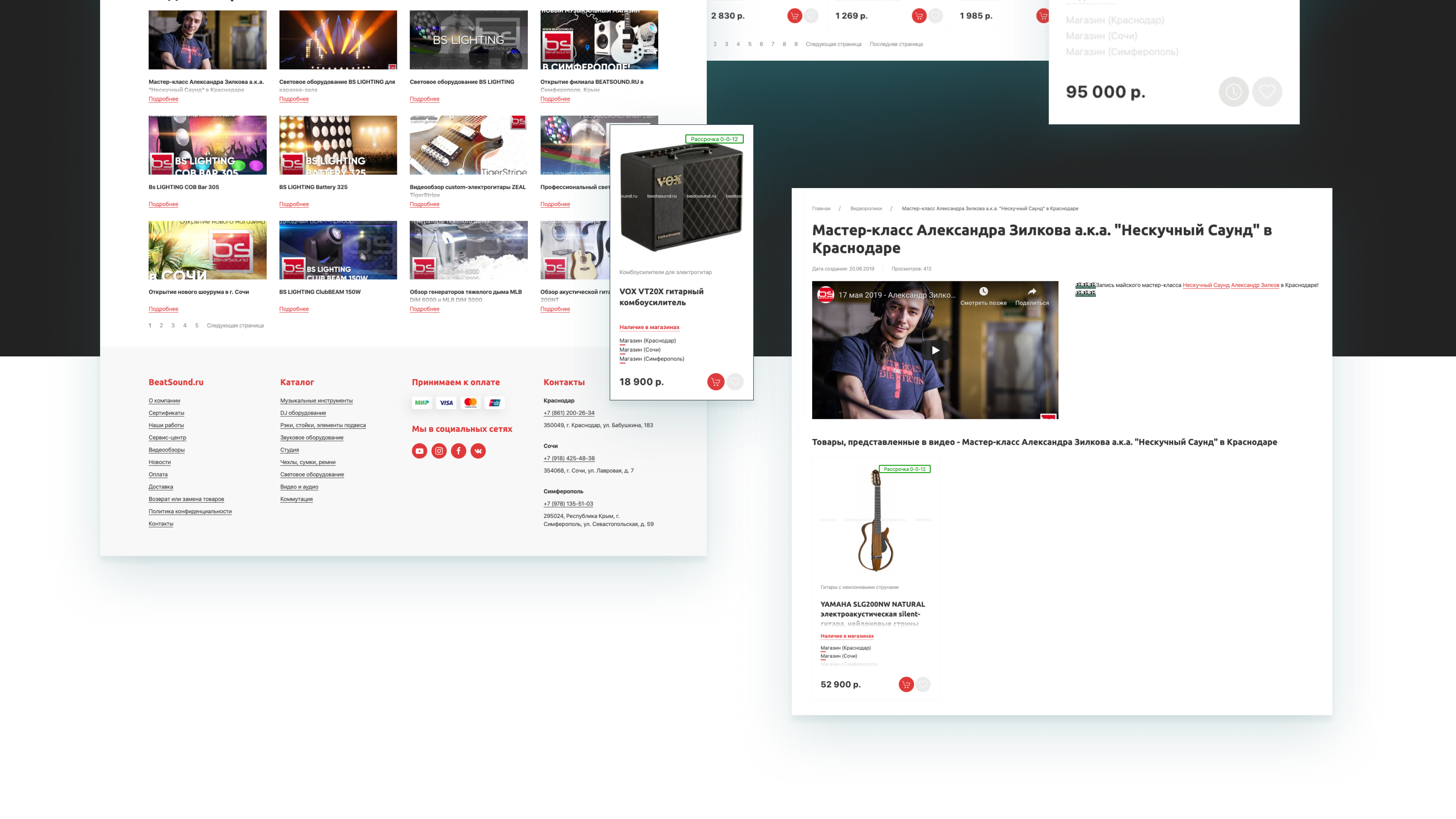Go to page 5 of video reviews
1456x819 pixels.
197,326
